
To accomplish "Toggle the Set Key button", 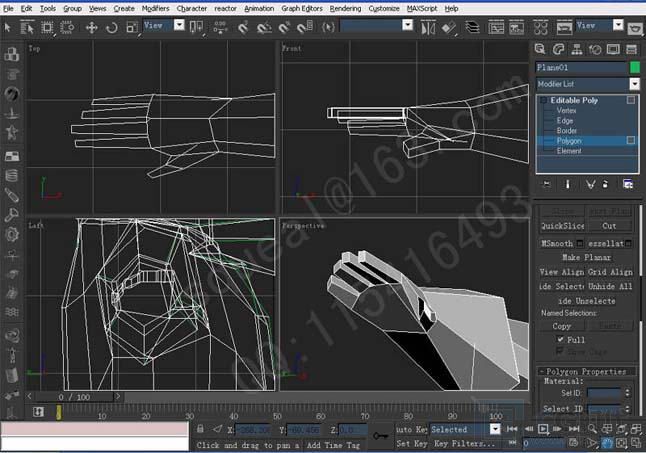I will [x=411, y=444].
